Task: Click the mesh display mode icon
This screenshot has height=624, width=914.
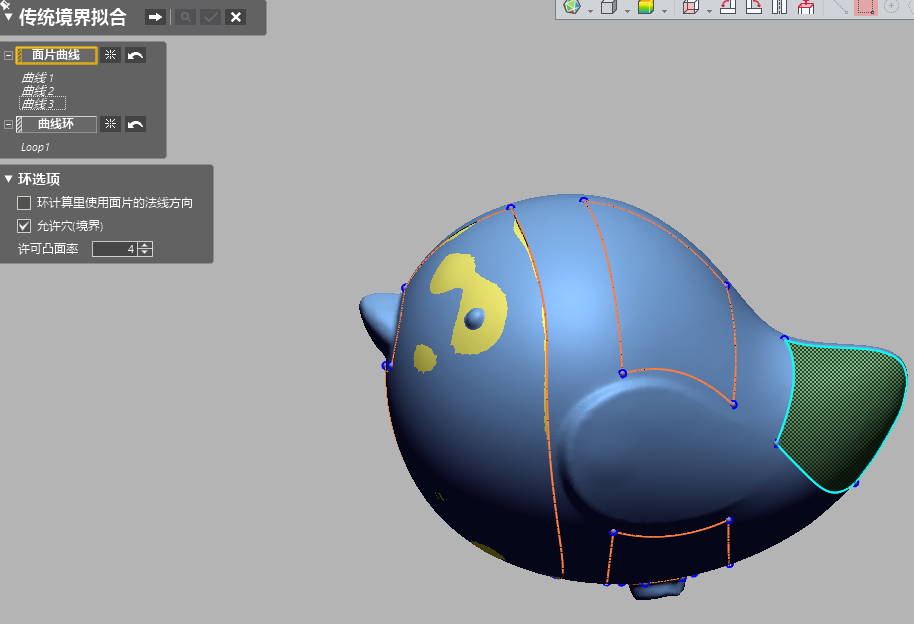Action: pos(572,6)
